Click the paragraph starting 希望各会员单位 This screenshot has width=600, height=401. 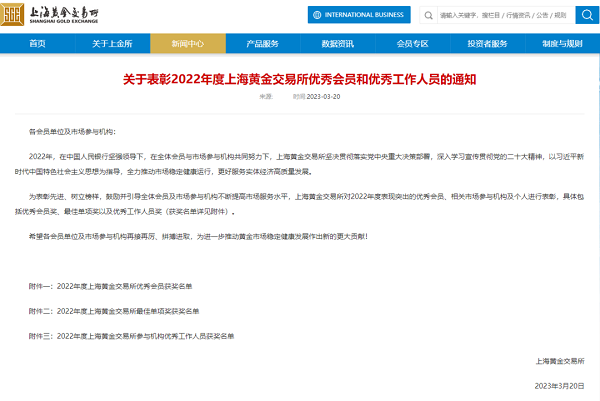point(198,236)
